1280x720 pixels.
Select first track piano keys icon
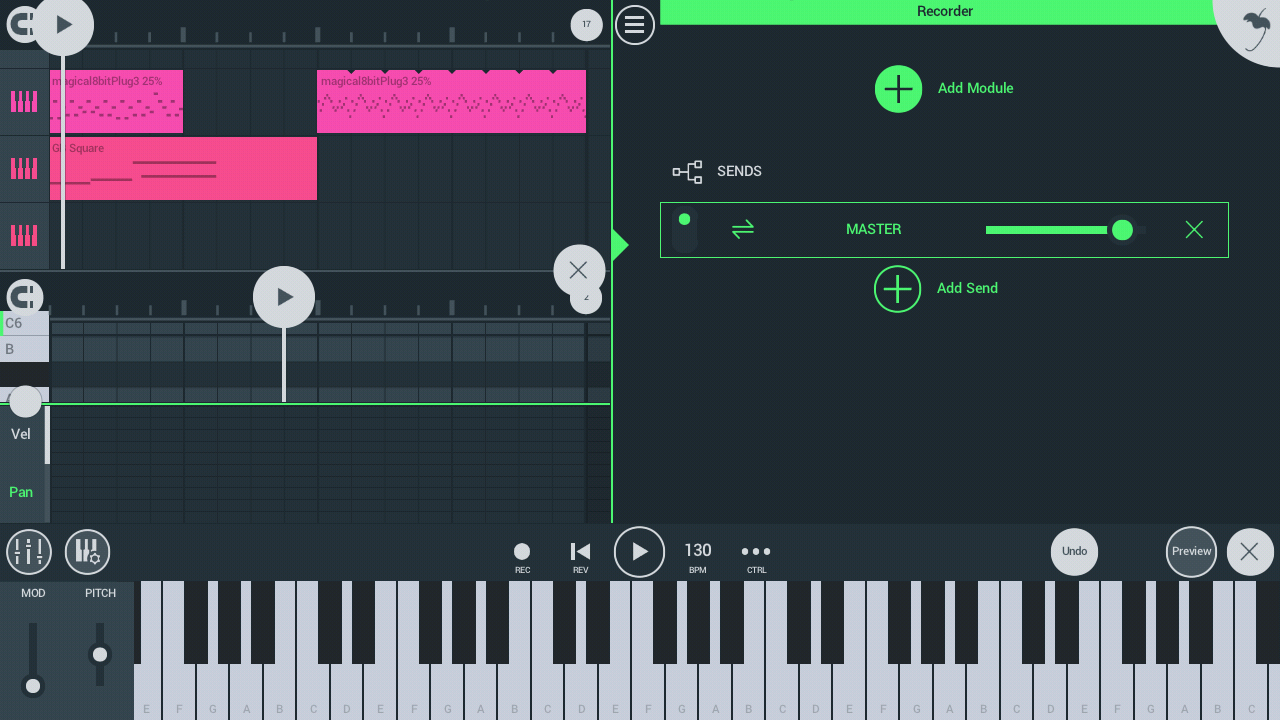click(x=24, y=102)
